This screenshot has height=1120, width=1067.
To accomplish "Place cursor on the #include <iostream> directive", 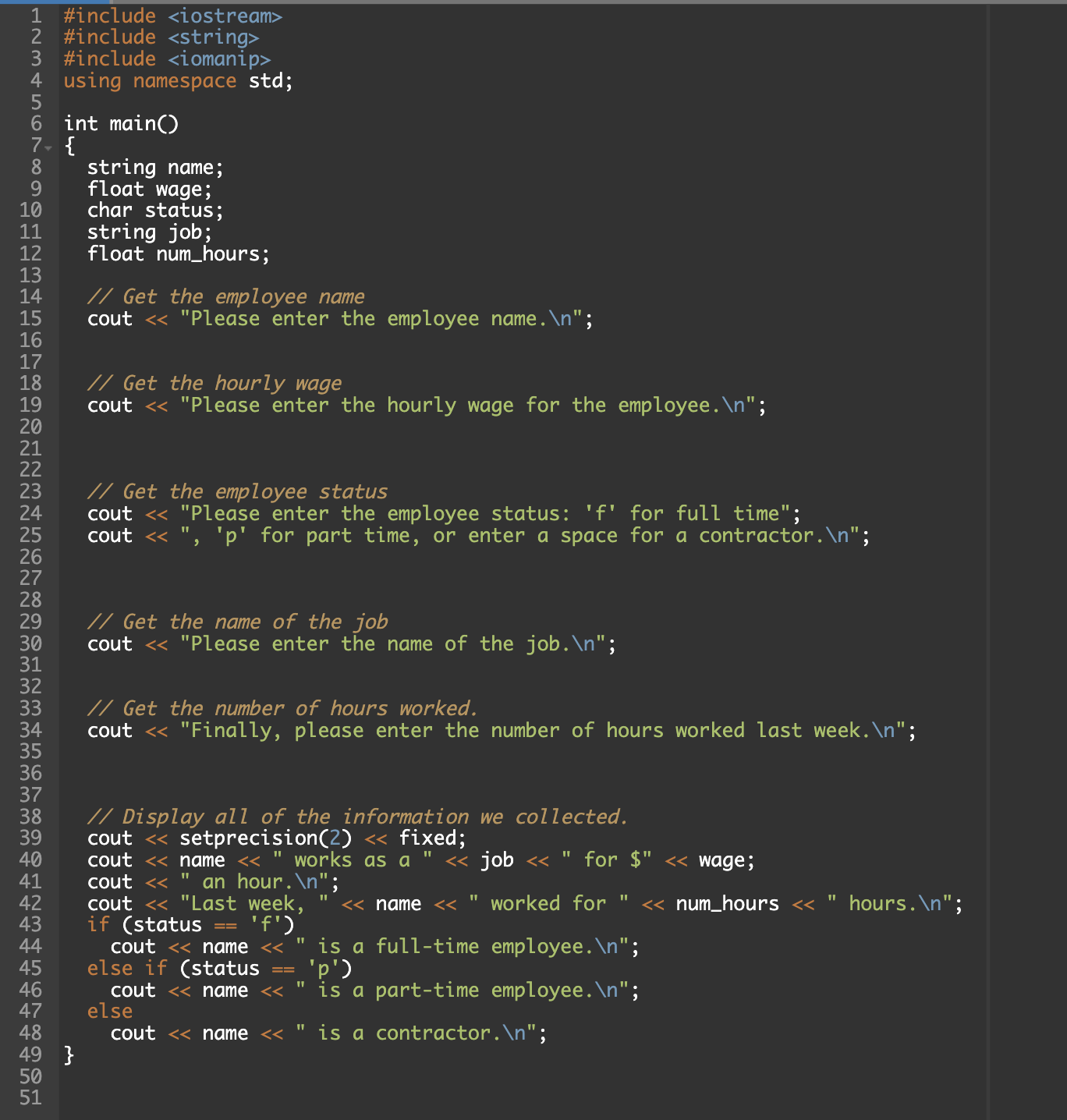I will point(173,16).
